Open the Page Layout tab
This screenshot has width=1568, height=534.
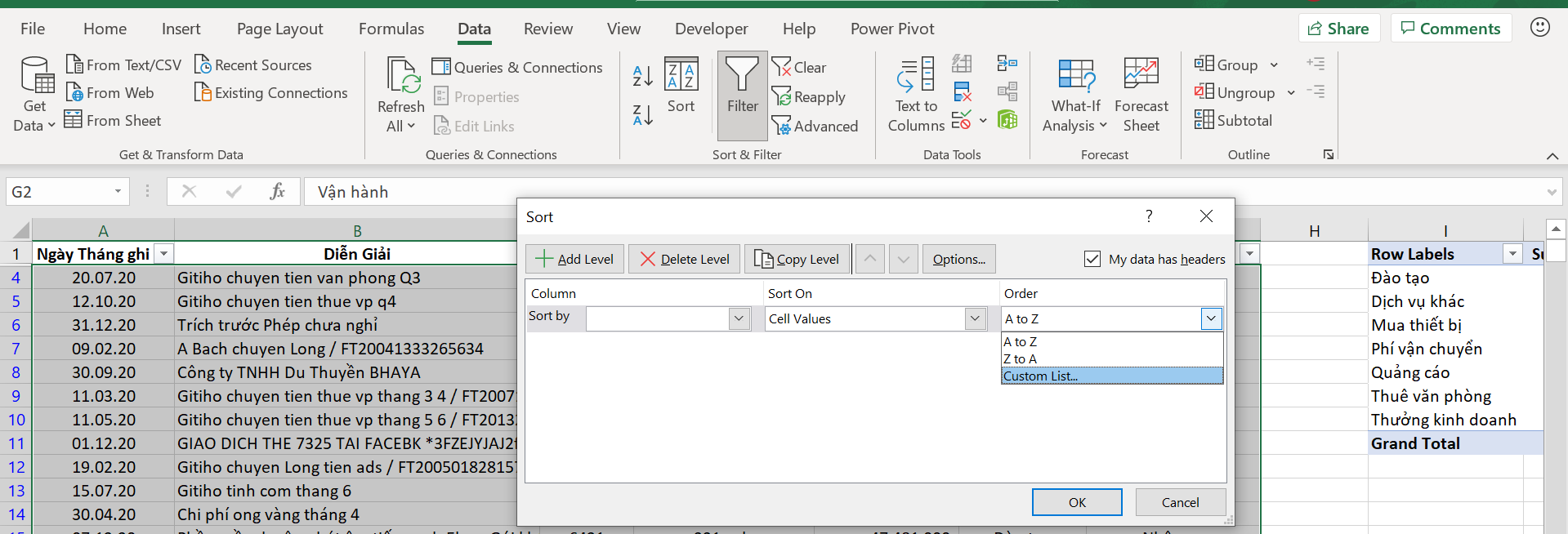(x=279, y=29)
